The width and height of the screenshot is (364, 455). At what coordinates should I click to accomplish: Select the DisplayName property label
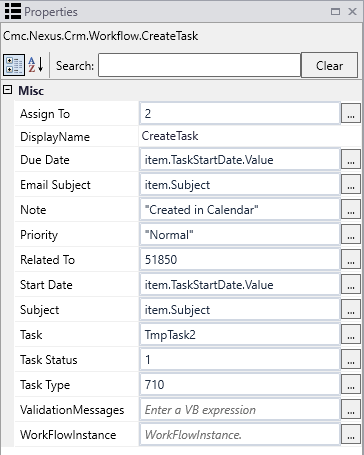(55, 137)
